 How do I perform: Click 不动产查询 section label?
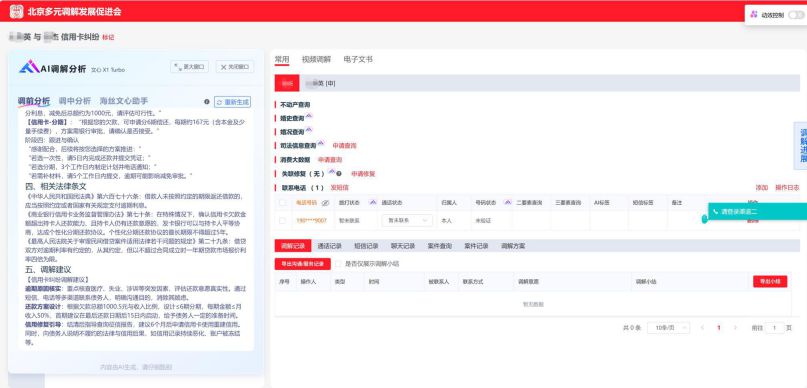pyautogui.click(x=295, y=104)
